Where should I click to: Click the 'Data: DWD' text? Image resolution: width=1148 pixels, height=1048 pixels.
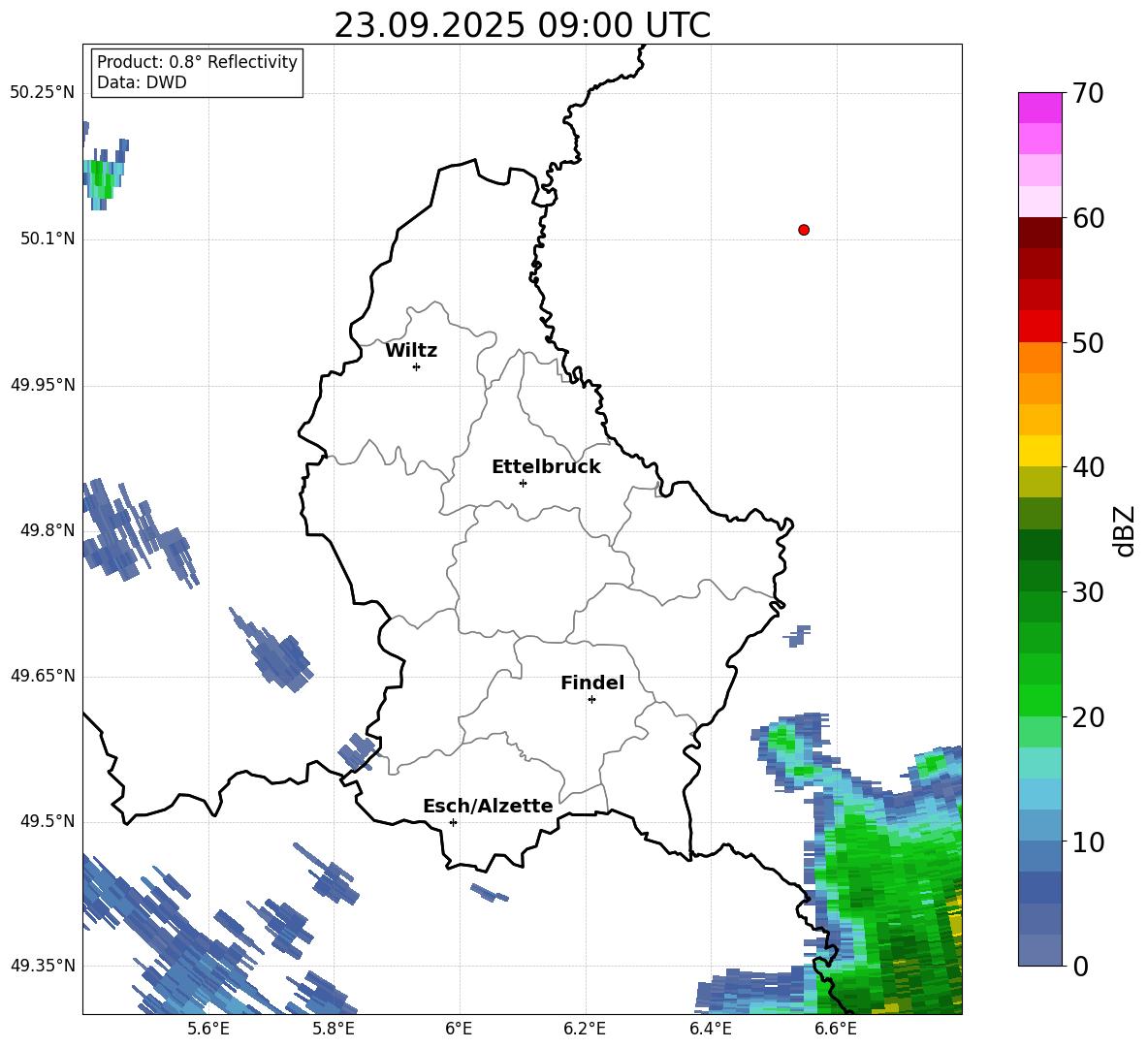point(142,82)
